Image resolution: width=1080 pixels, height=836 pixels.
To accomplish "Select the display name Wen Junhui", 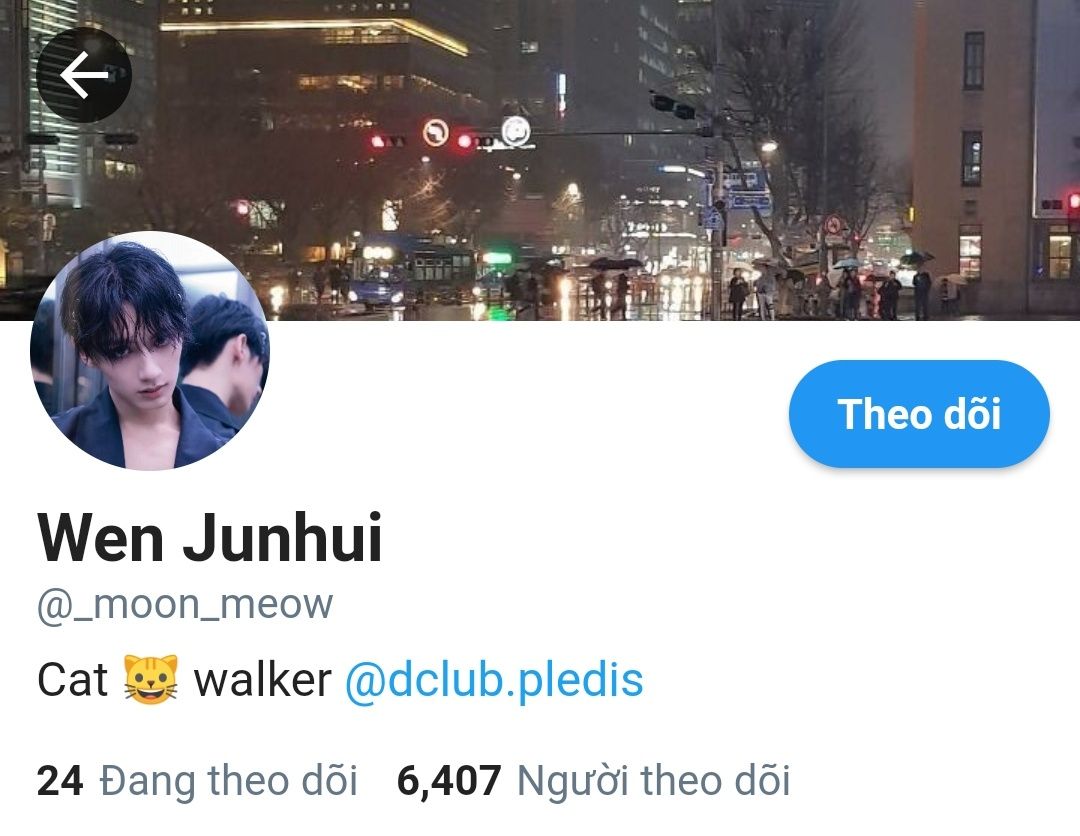I will [x=209, y=538].
